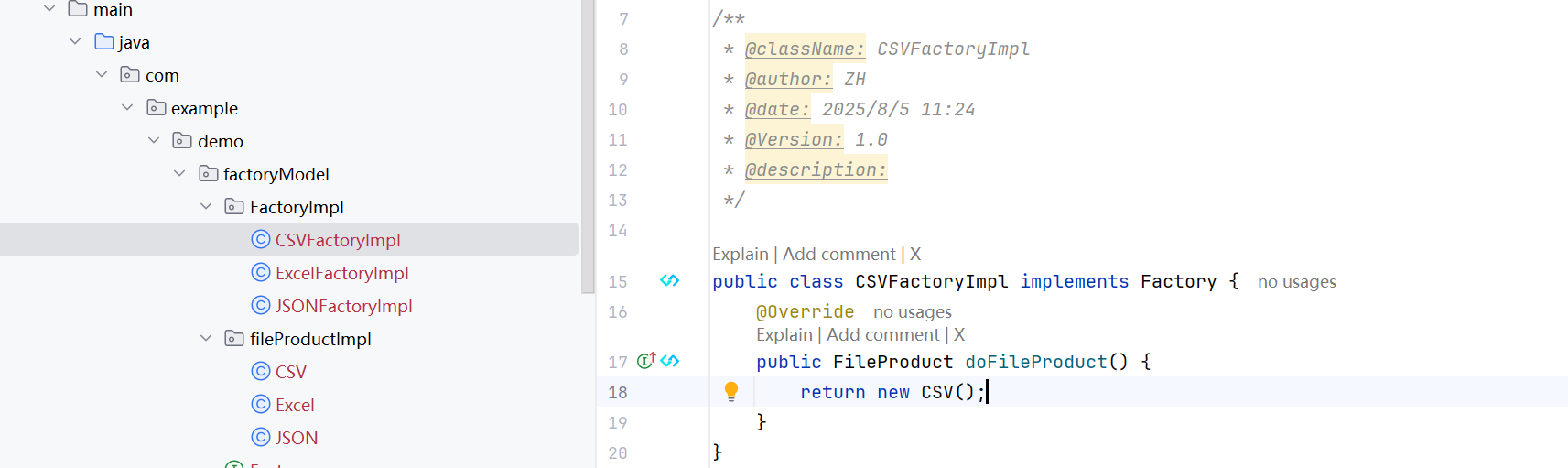Click the project tree vertical scrollbar
Viewport: 1568px width, 468px height.
point(588,147)
